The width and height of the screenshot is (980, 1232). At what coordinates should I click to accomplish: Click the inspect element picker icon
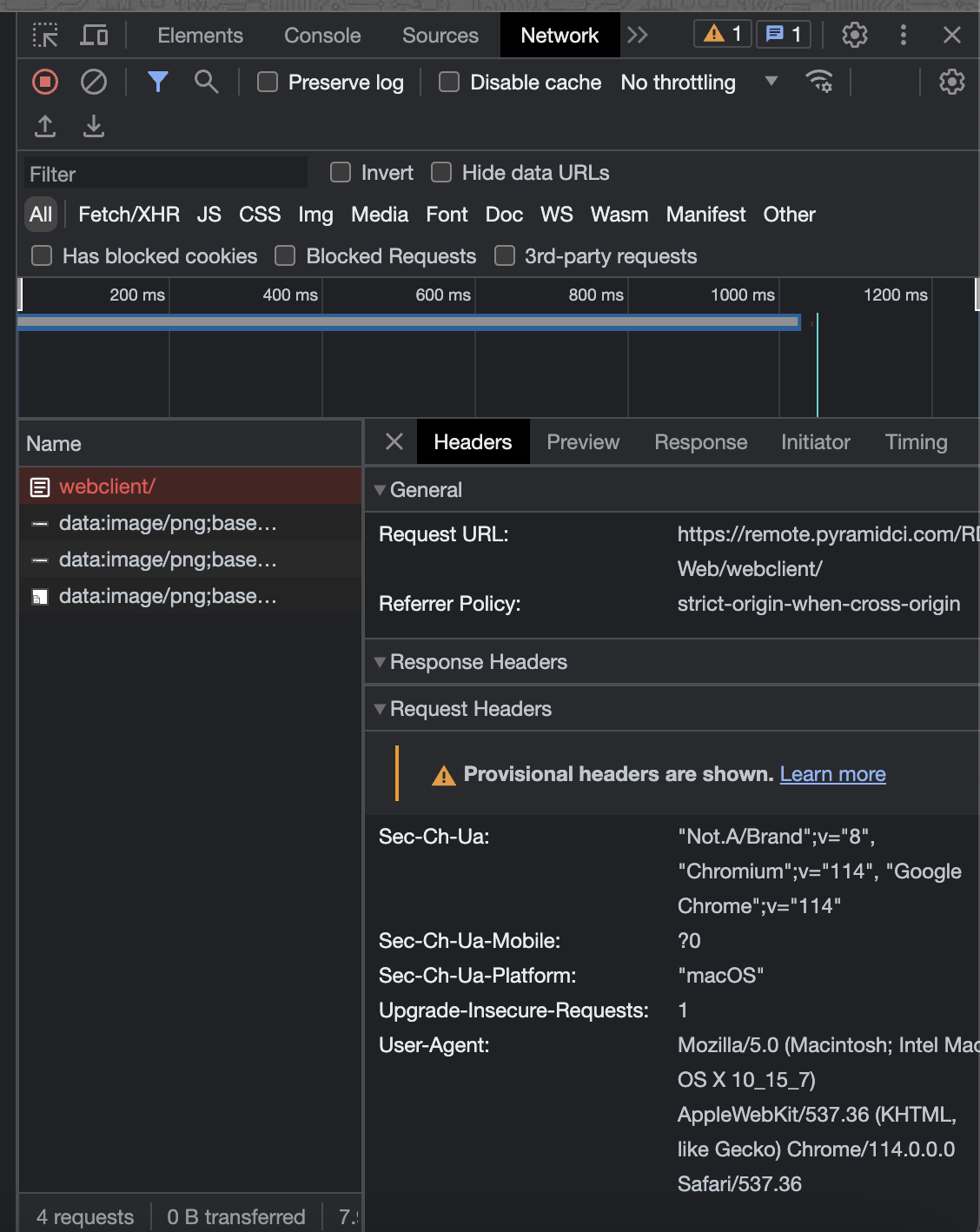coord(45,36)
